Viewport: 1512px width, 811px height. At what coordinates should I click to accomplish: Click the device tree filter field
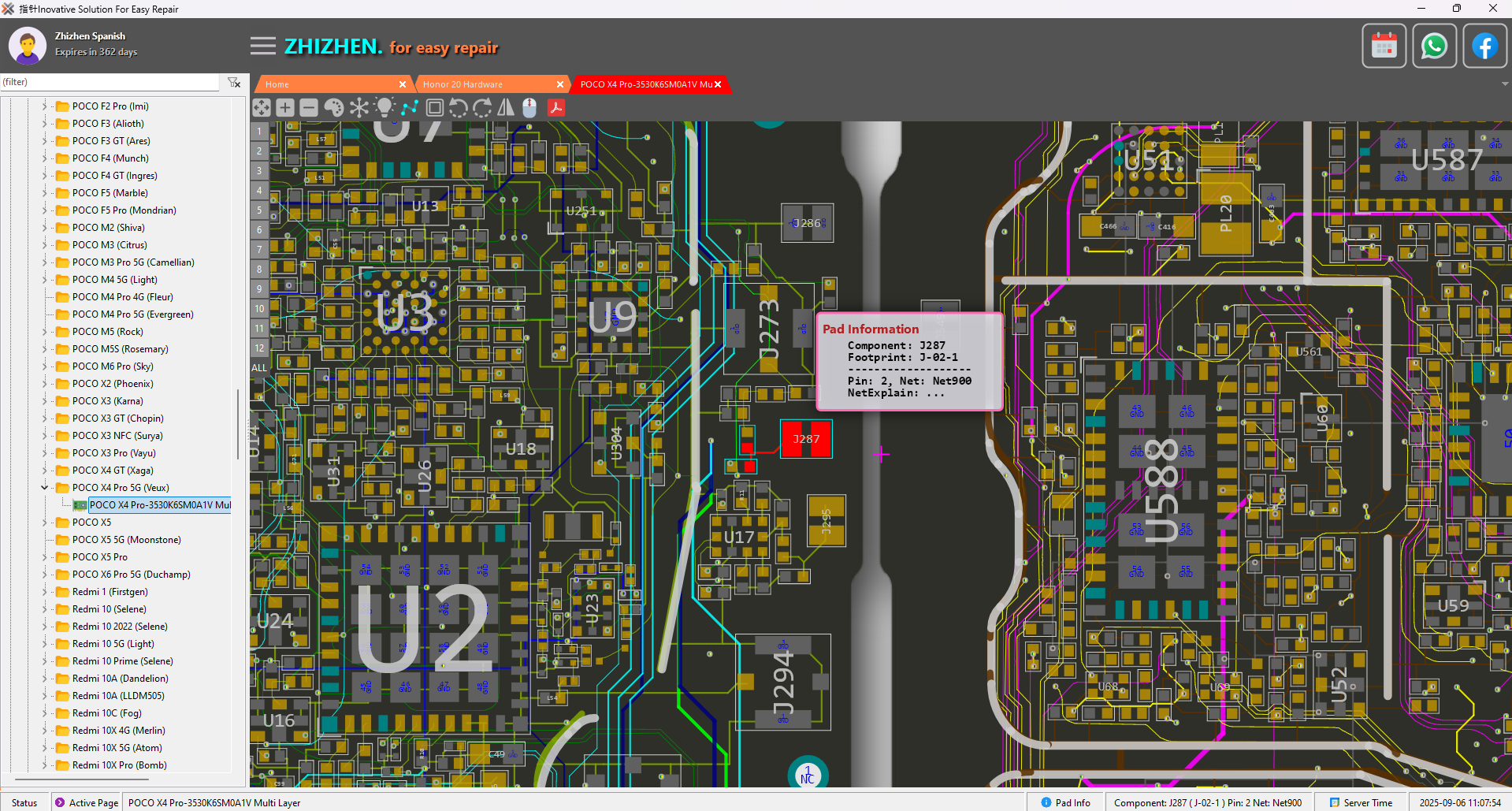pyautogui.click(x=110, y=82)
